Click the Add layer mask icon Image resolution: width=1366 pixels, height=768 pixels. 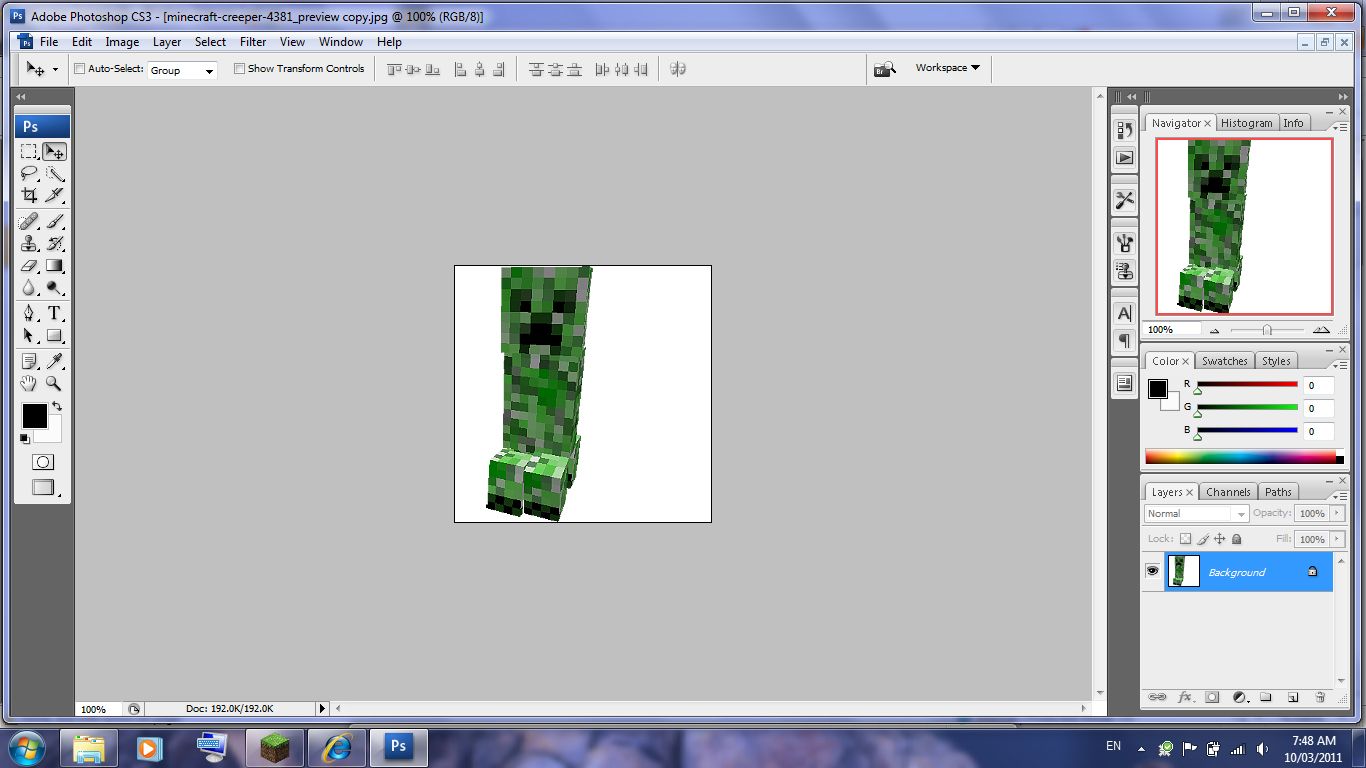pos(1212,697)
